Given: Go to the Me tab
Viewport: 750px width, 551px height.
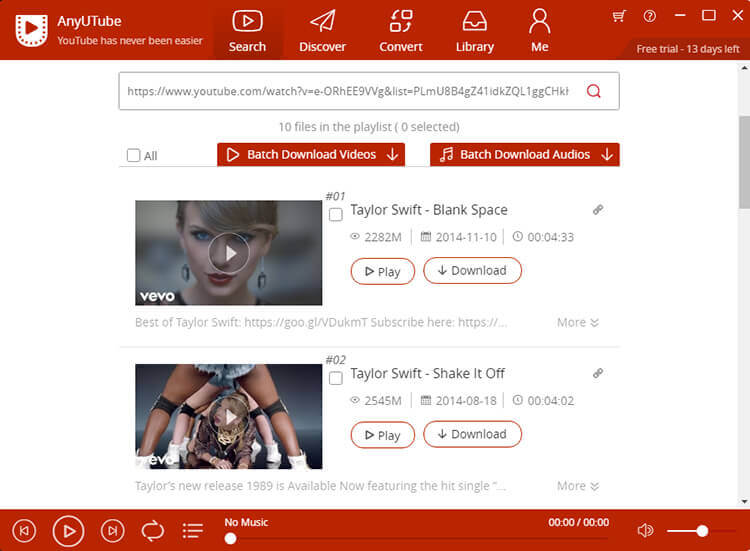Looking at the screenshot, I should coord(540,31).
